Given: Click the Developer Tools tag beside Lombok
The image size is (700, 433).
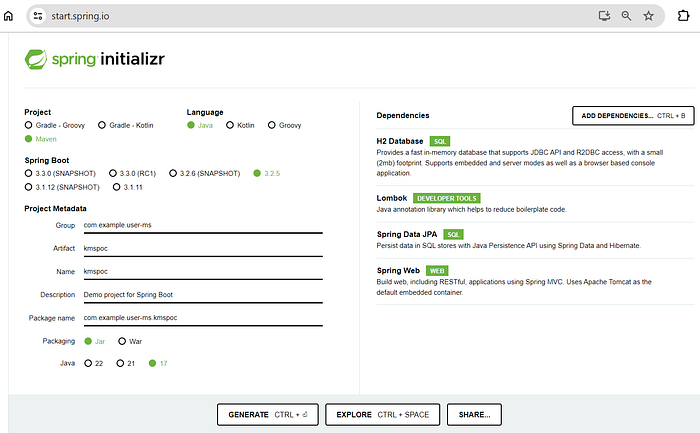Looking at the screenshot, I should (x=446, y=198).
